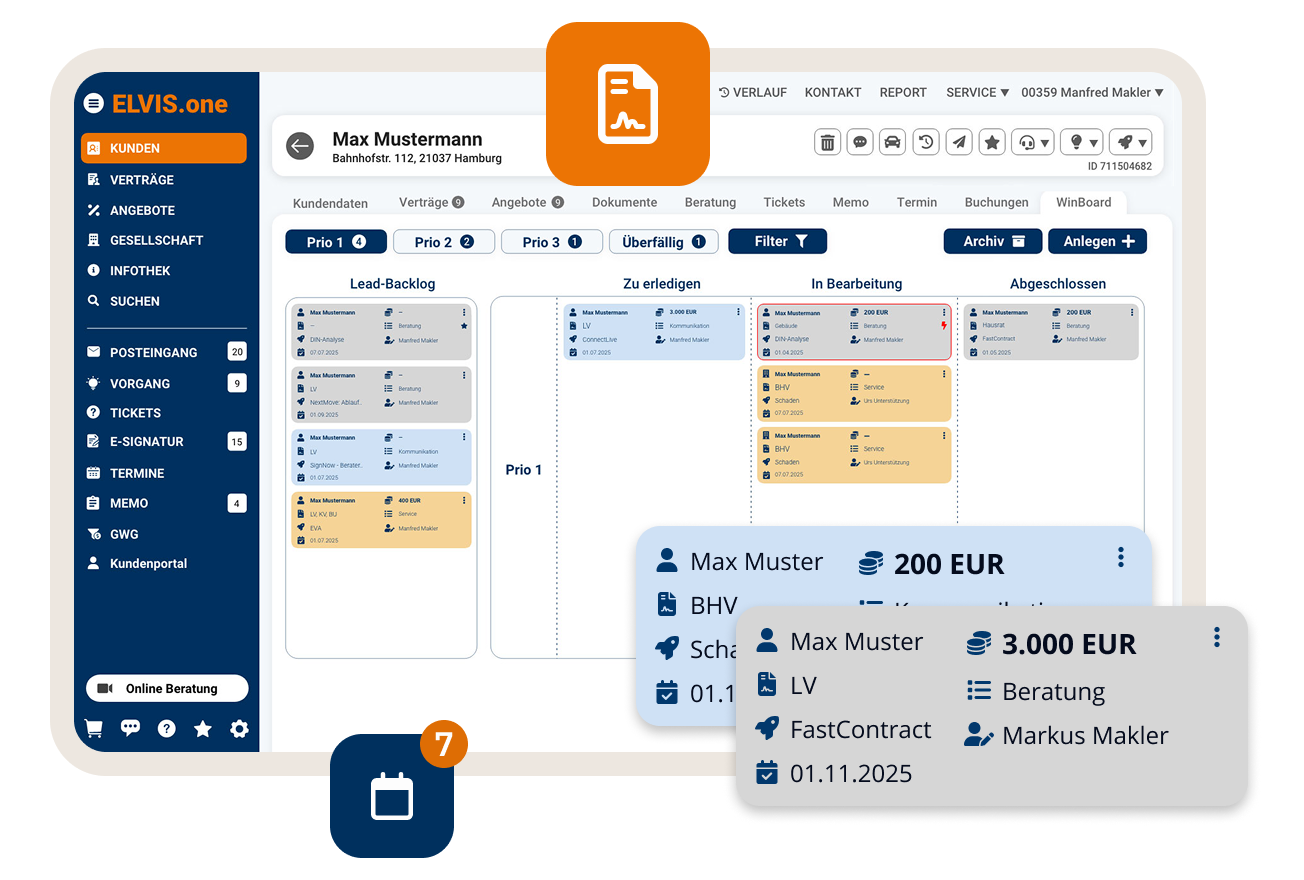Image resolution: width=1304 pixels, height=880 pixels.
Task: Switch to the Verträge tab
Action: point(431,202)
